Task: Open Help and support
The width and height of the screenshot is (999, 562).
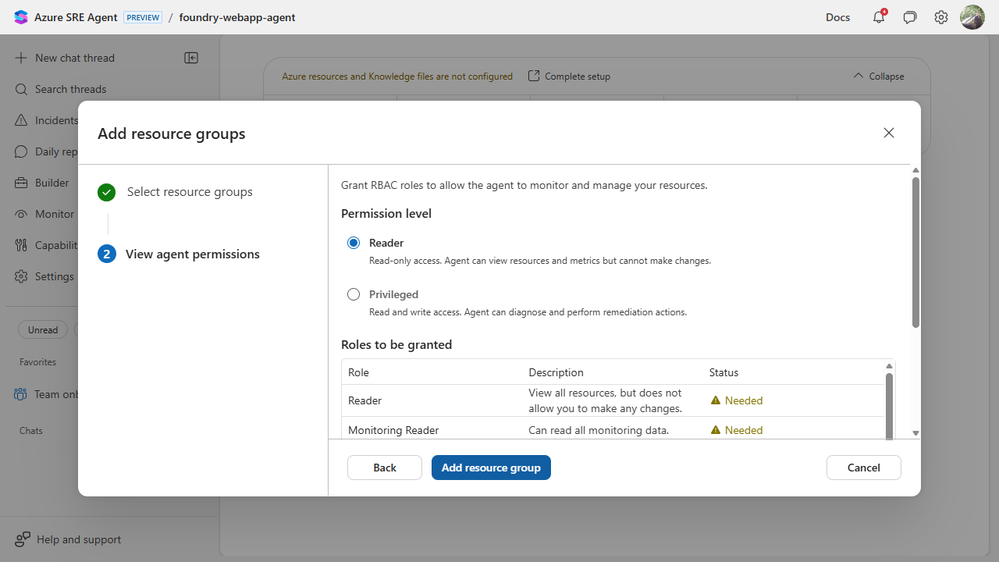Action: pos(78,540)
